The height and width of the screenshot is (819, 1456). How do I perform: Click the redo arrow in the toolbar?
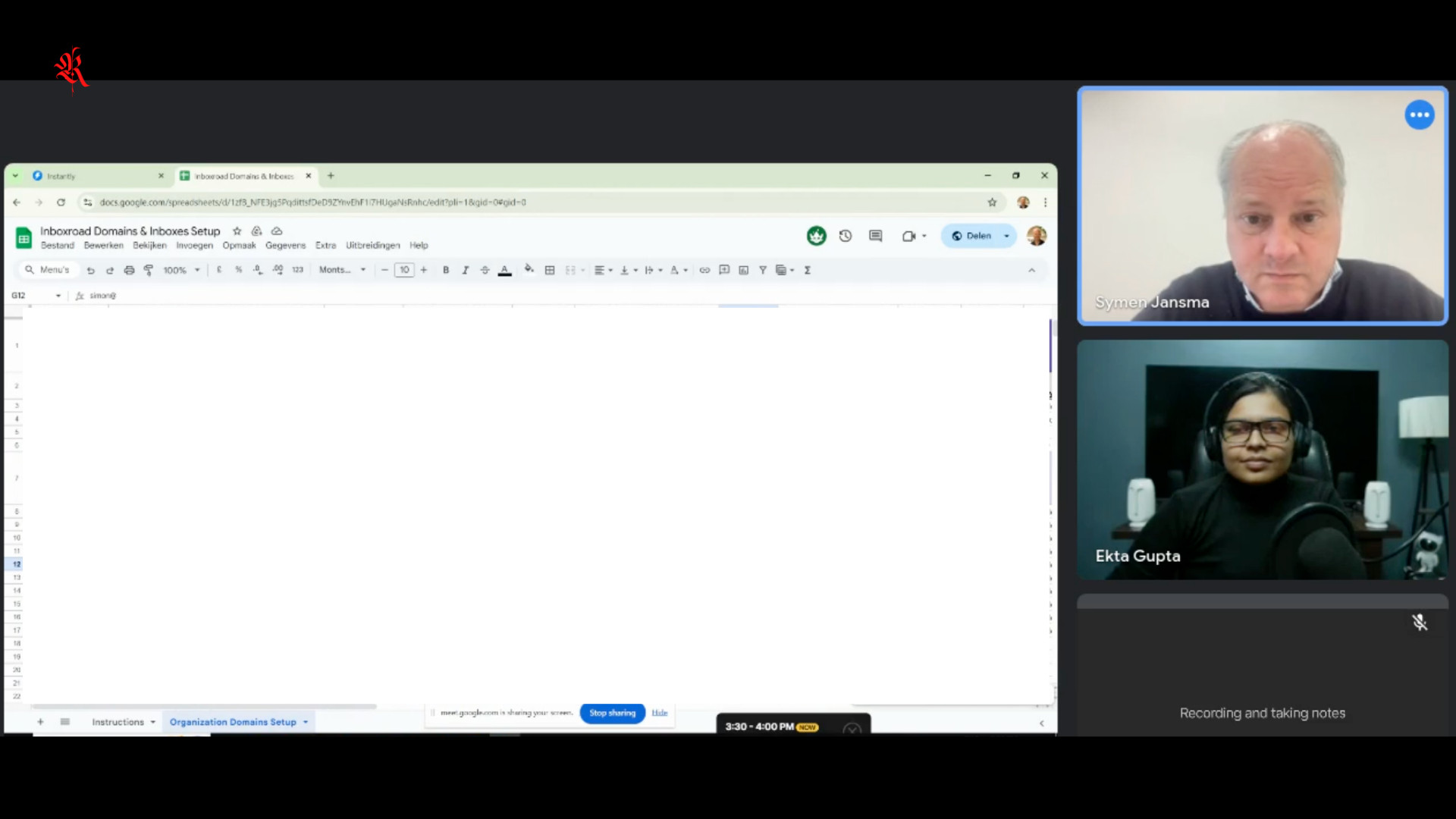pyautogui.click(x=109, y=270)
